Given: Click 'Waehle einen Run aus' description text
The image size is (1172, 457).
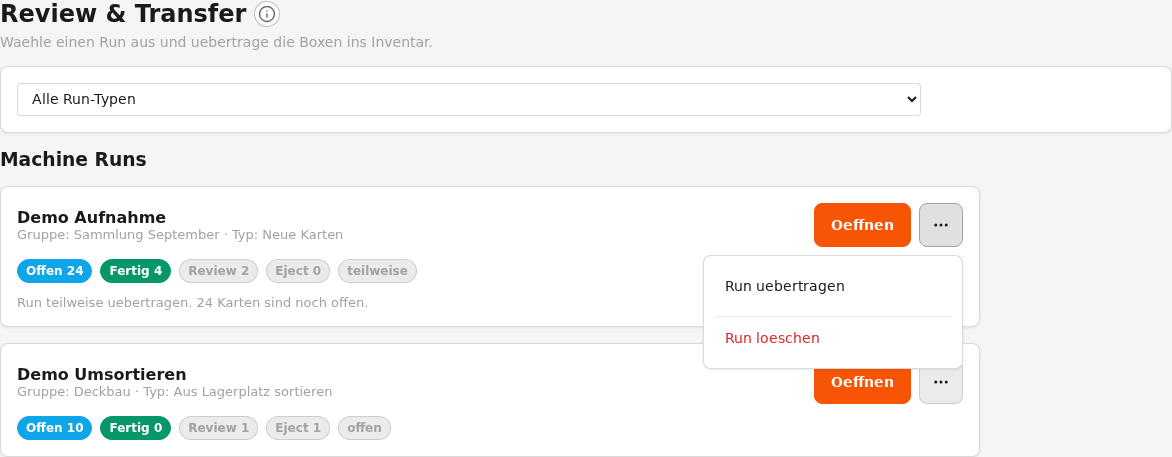Looking at the screenshot, I should [216, 43].
